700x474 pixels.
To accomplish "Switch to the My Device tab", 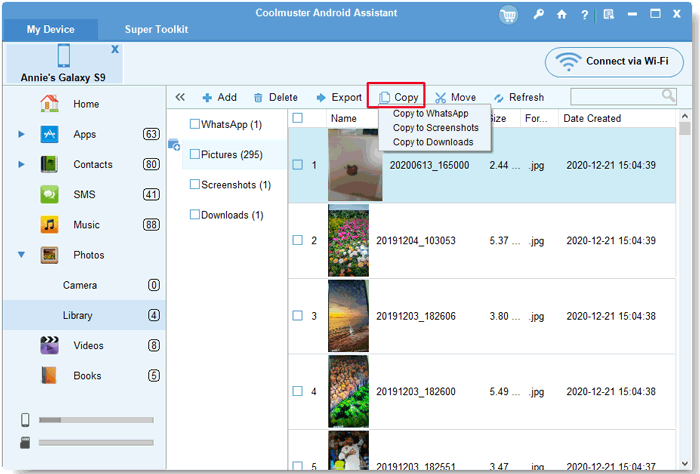I will (50, 29).
